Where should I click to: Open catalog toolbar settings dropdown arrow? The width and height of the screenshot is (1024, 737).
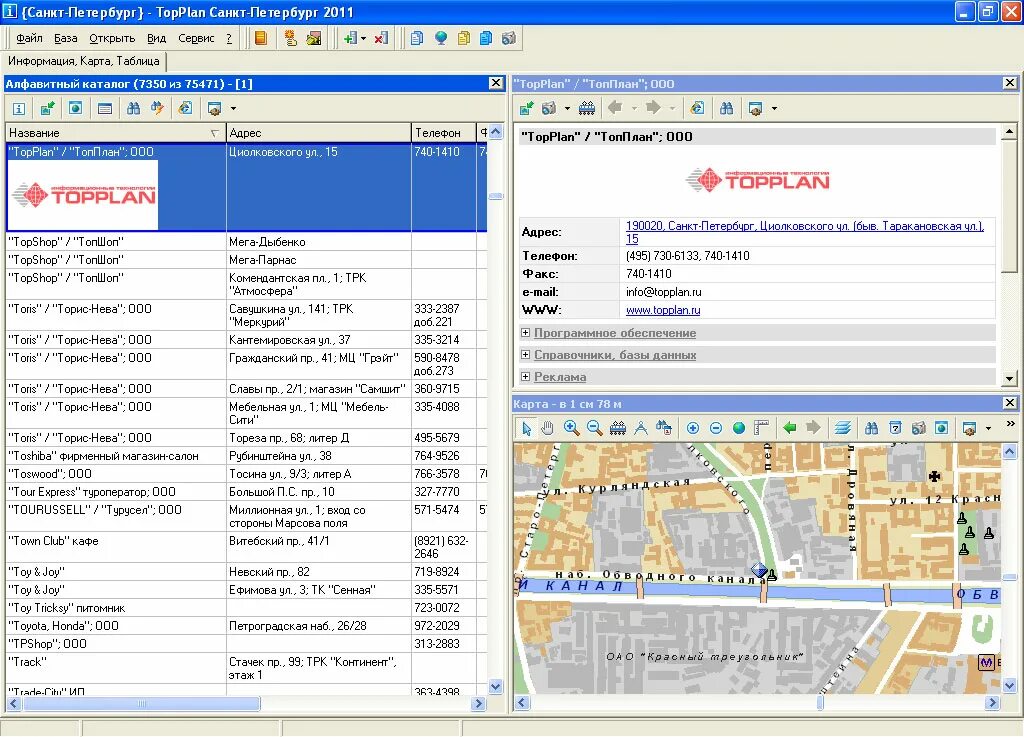(x=233, y=108)
